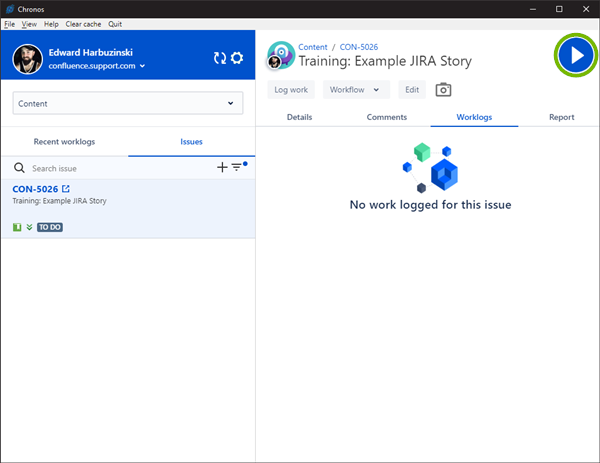600x463 pixels.
Task: Open the View menu
Action: click(x=29, y=24)
